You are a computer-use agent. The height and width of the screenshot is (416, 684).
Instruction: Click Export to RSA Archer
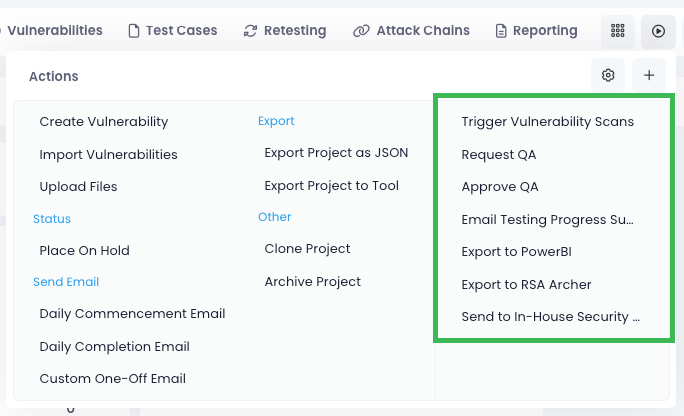pos(526,285)
